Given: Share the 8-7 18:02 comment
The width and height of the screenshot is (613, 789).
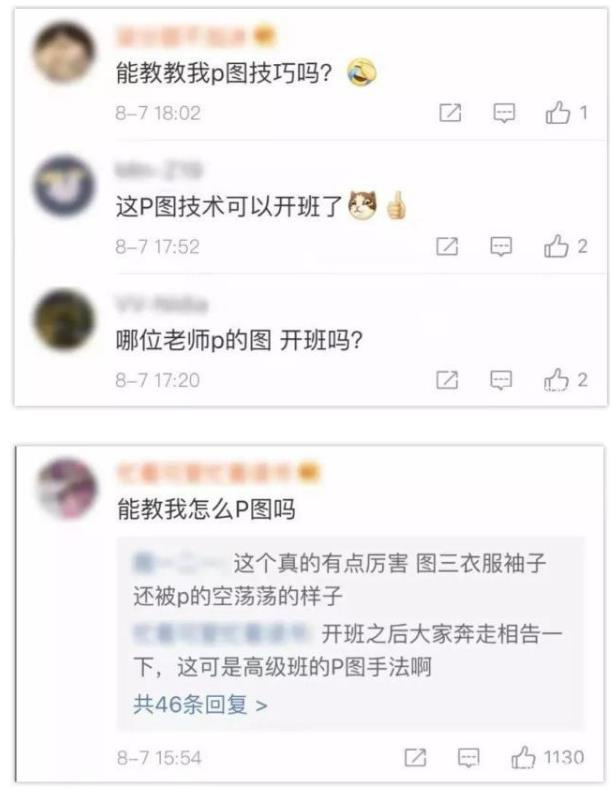Looking at the screenshot, I should pyautogui.click(x=450, y=112).
